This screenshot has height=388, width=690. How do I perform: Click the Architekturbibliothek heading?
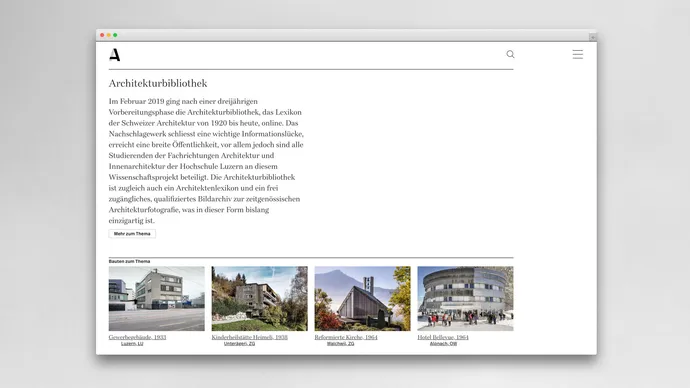point(158,83)
